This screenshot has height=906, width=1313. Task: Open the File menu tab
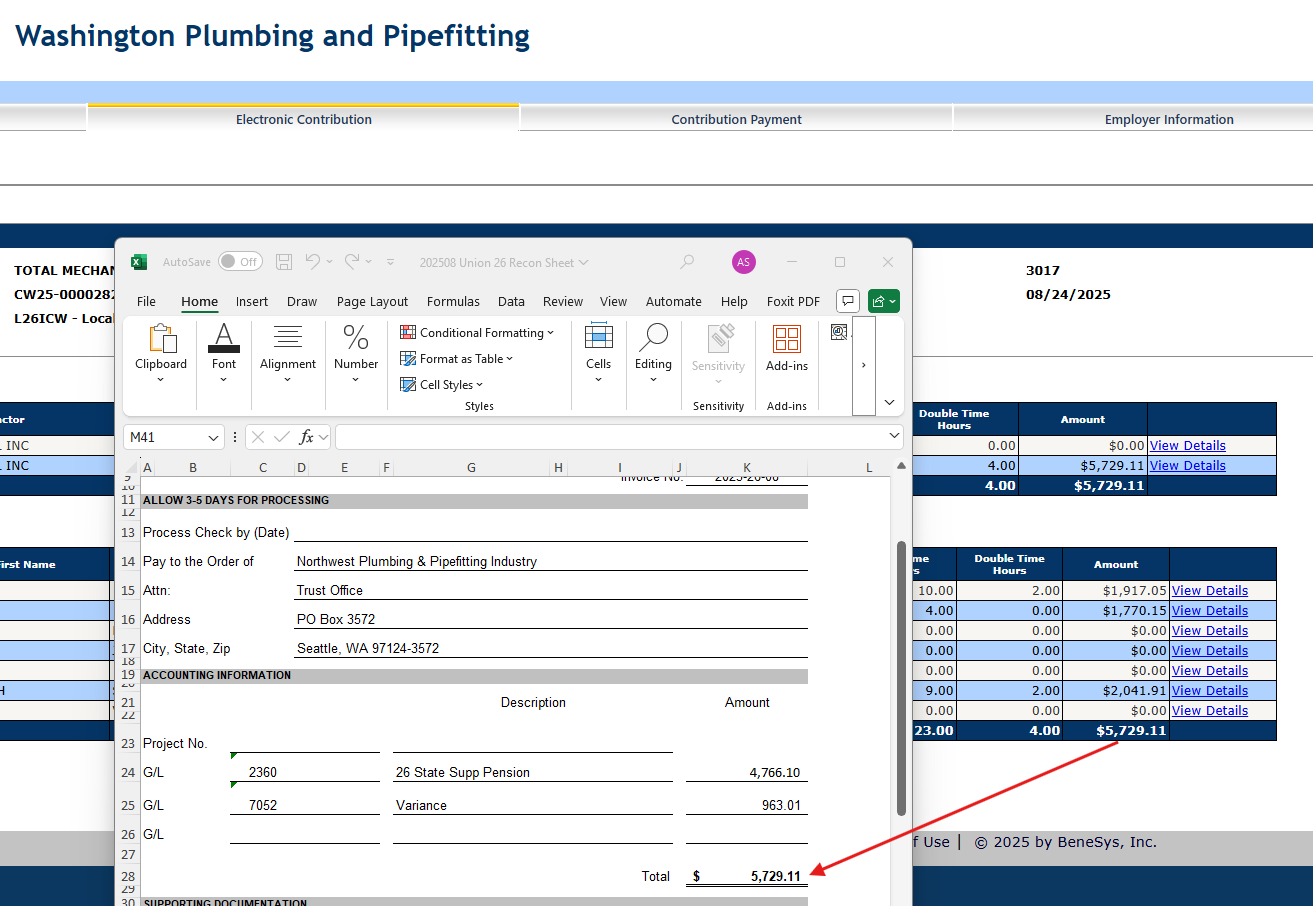pos(146,301)
